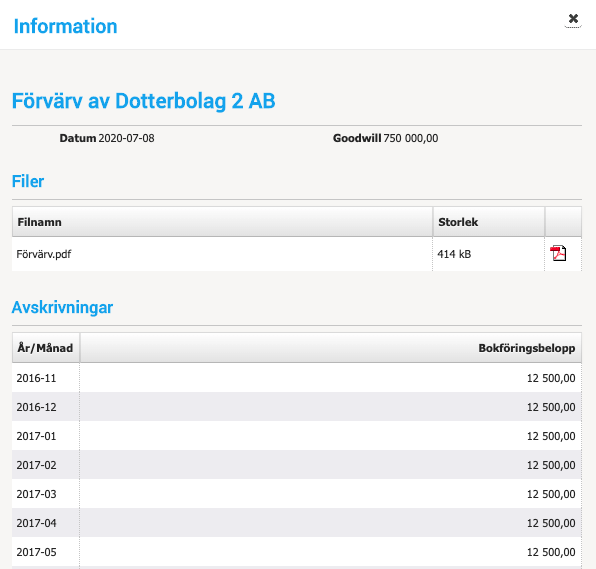Open the Förvärv.pdf PDF icon
Image resolution: width=596 pixels, height=569 pixels.
558,254
